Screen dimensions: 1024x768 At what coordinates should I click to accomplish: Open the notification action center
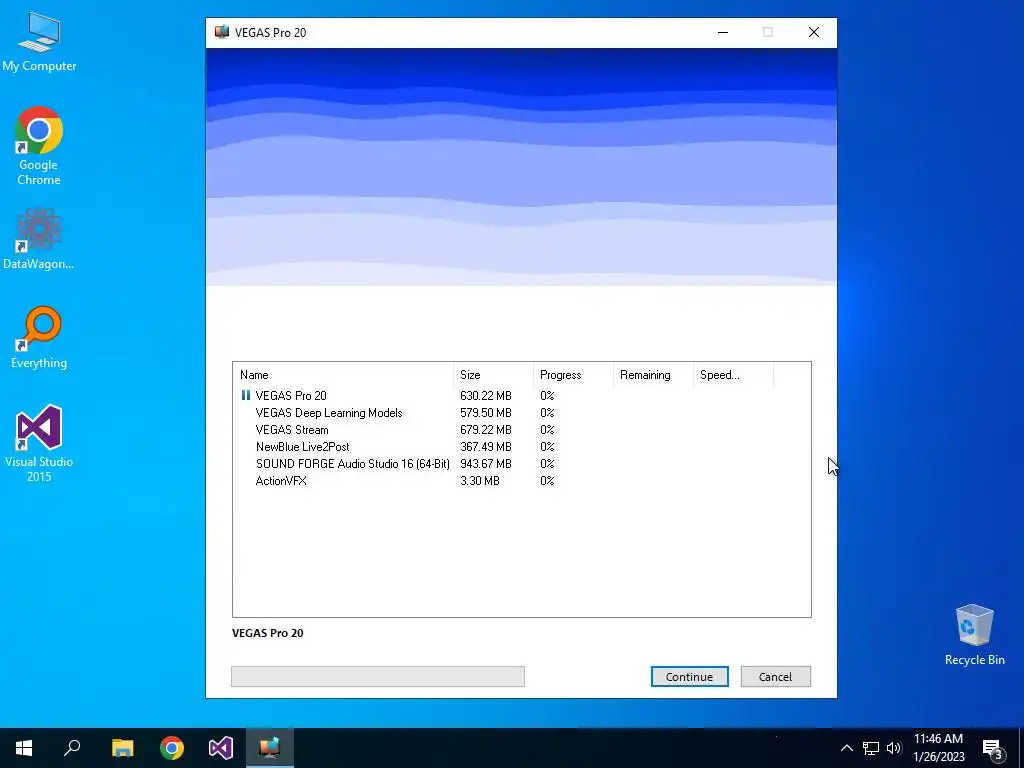(x=993, y=748)
